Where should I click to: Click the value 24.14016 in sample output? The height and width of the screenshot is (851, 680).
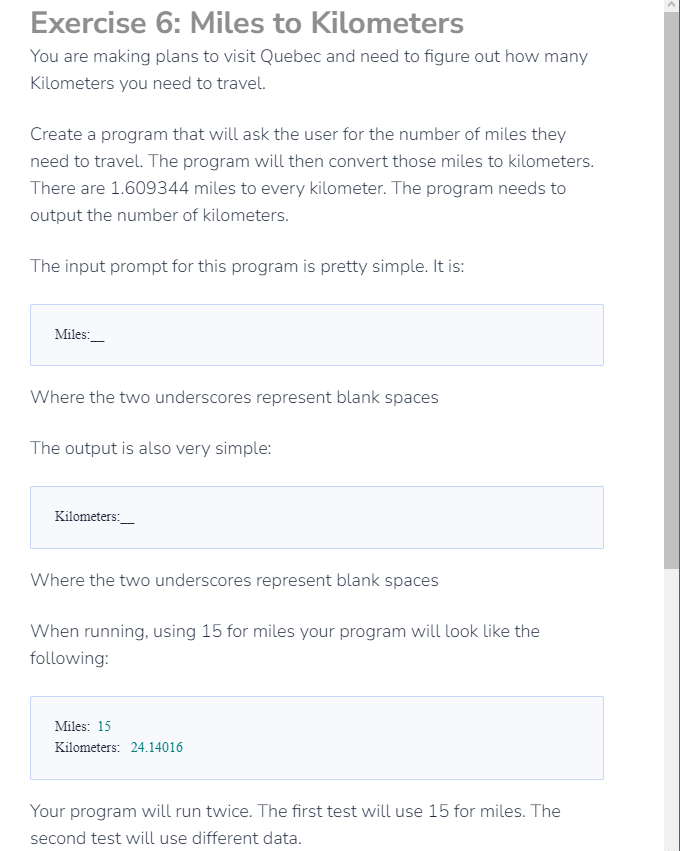pos(157,748)
